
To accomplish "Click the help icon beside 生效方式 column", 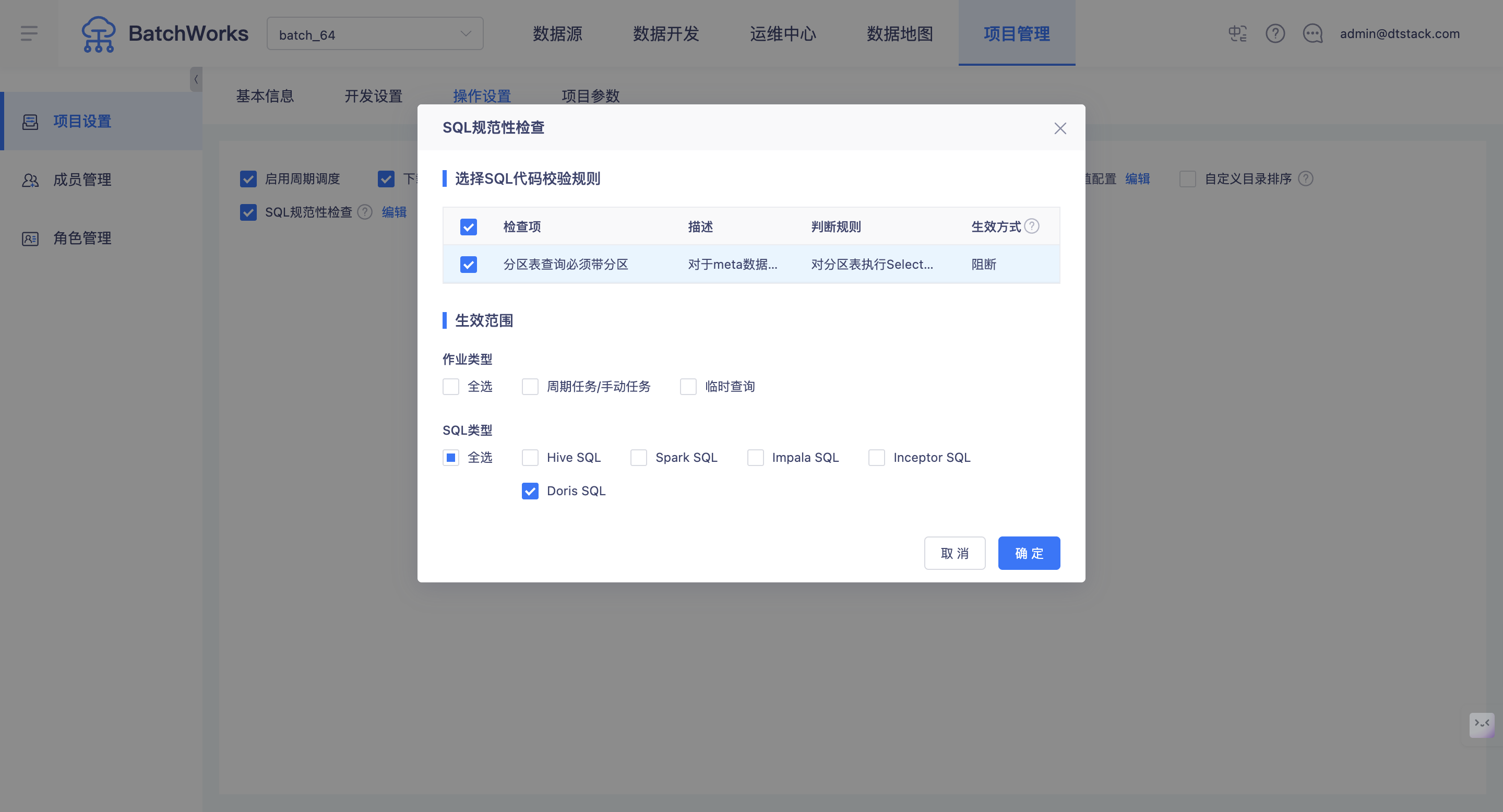I will point(1032,226).
